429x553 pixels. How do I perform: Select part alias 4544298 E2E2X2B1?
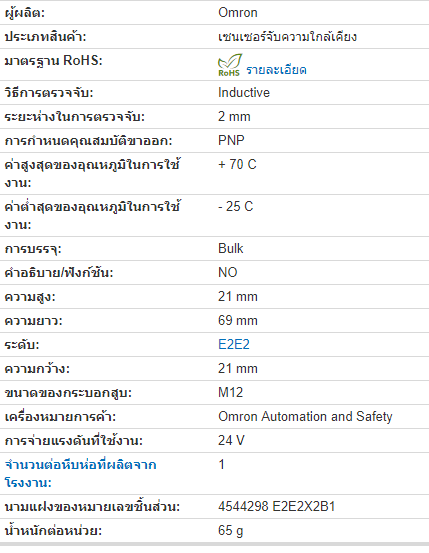click(276, 506)
